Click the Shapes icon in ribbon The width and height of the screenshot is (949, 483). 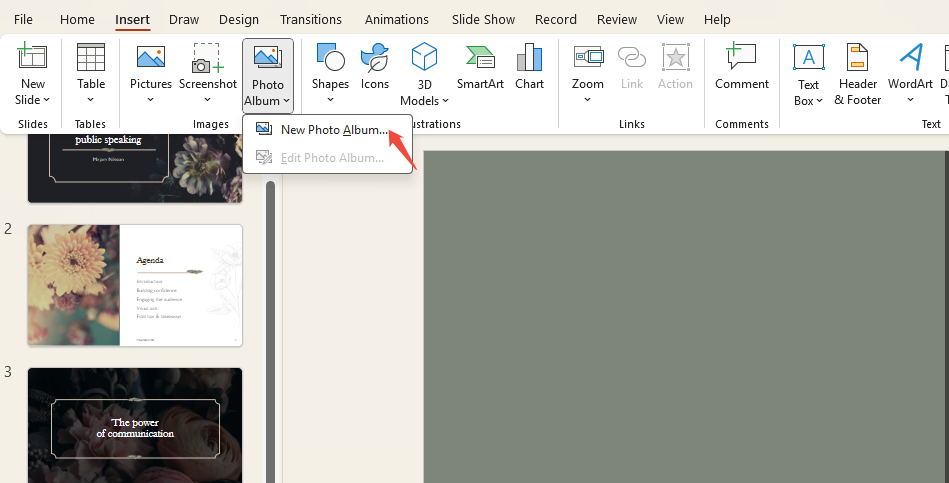(330, 60)
